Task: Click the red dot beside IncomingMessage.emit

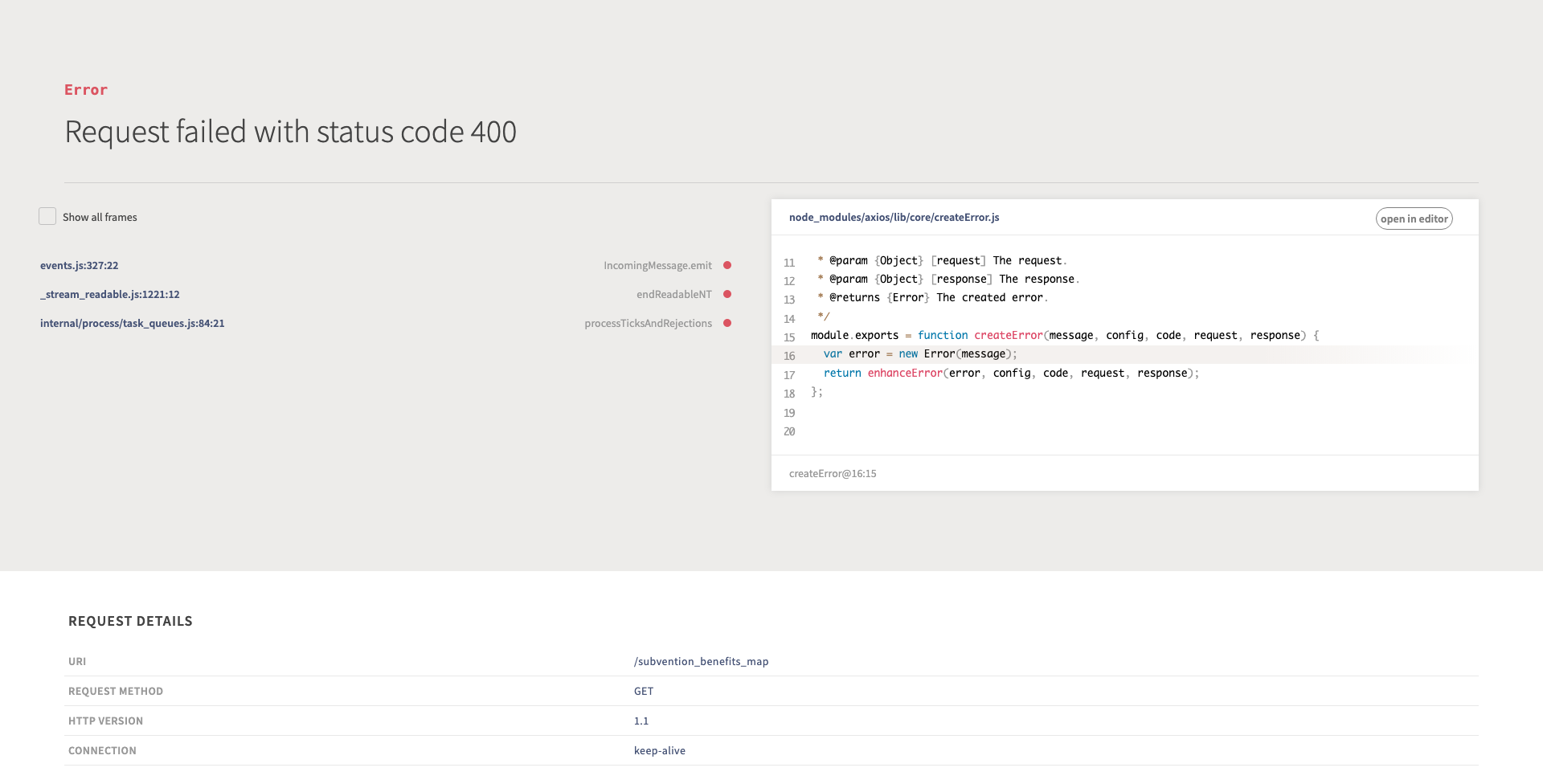Action: coord(727,265)
